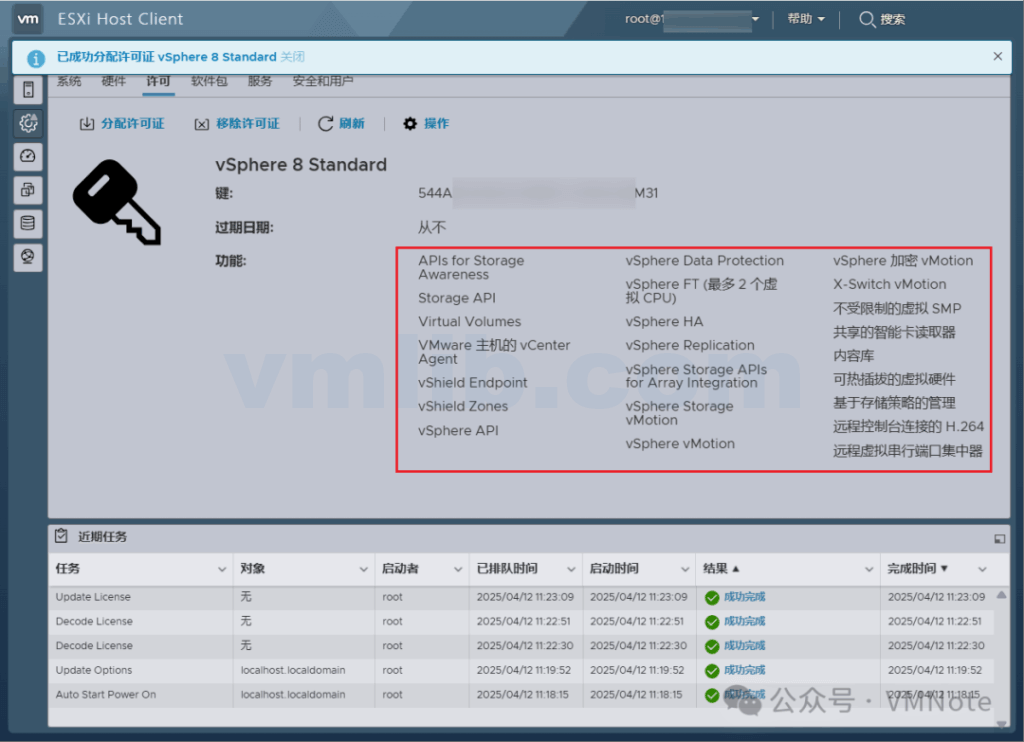Select the Manage gear icon in sidebar
Viewport: 1024px width, 742px height.
pyautogui.click(x=28, y=123)
